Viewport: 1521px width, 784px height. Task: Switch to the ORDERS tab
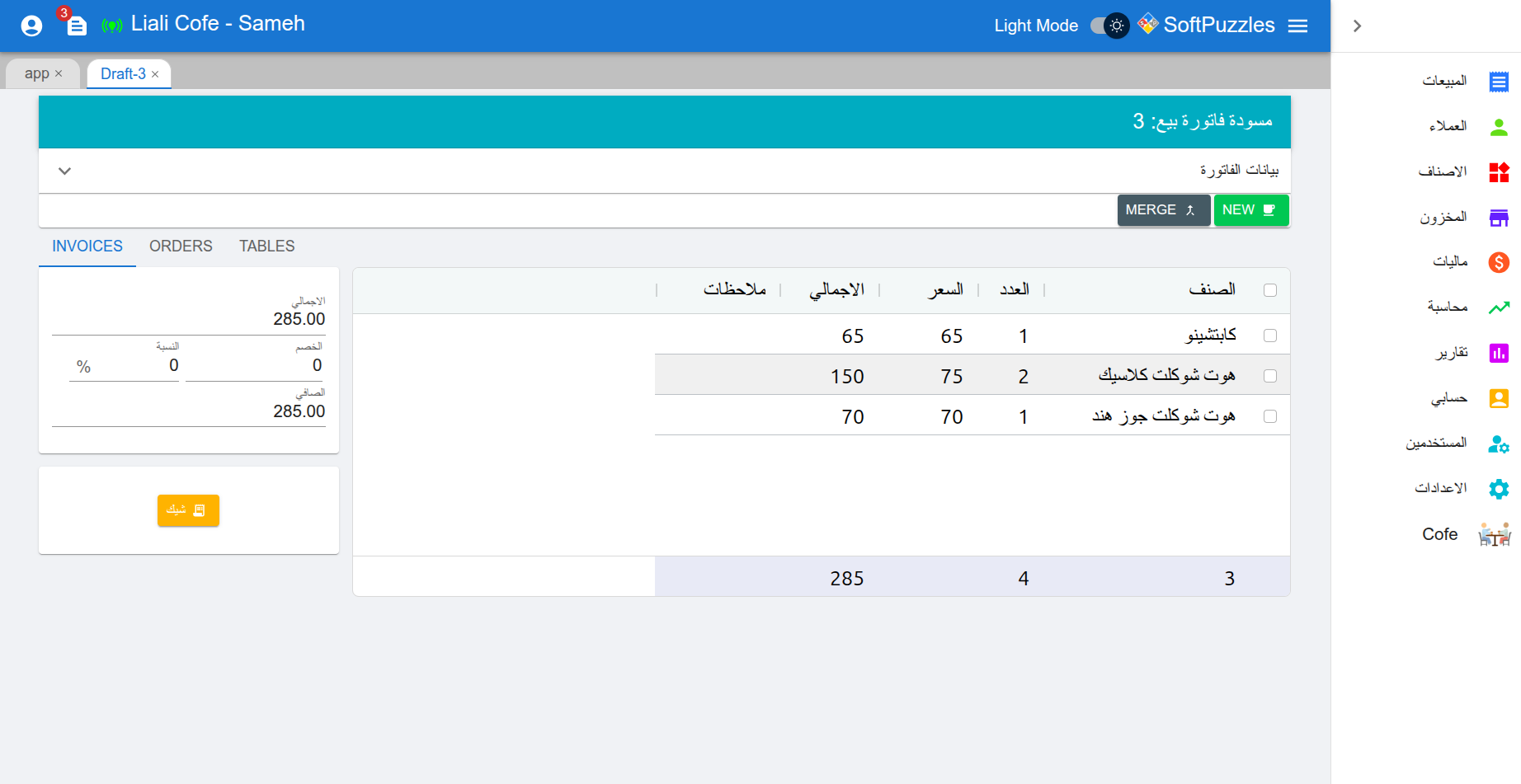181,246
